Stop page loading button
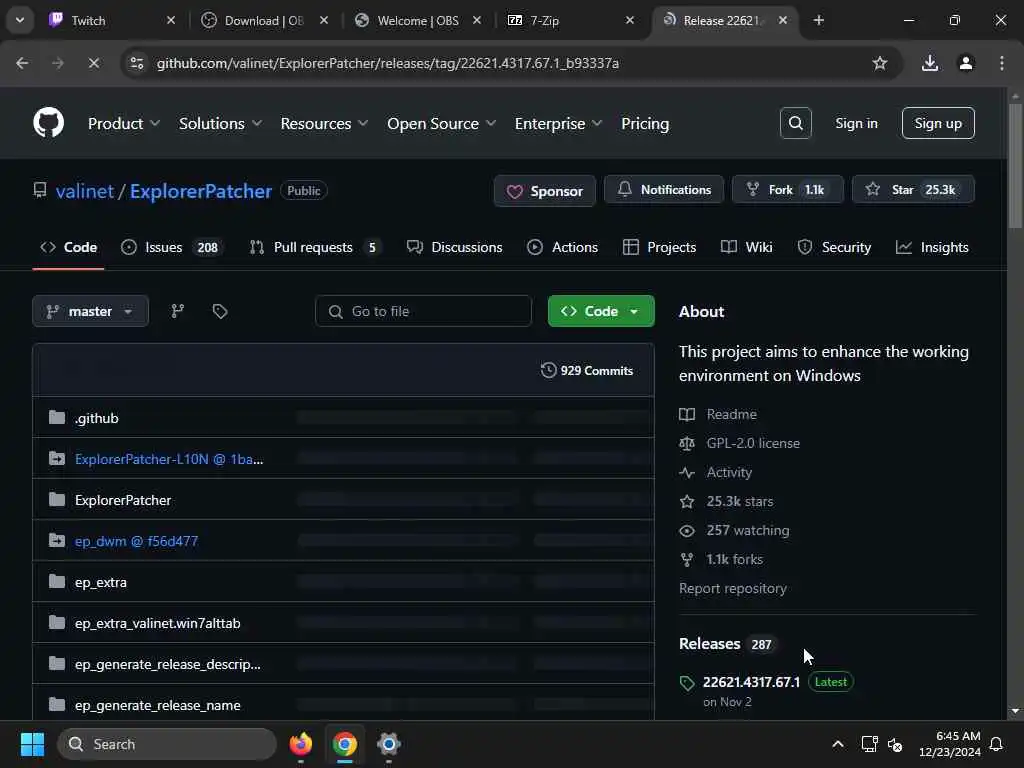The image size is (1024, 768). click(x=93, y=63)
